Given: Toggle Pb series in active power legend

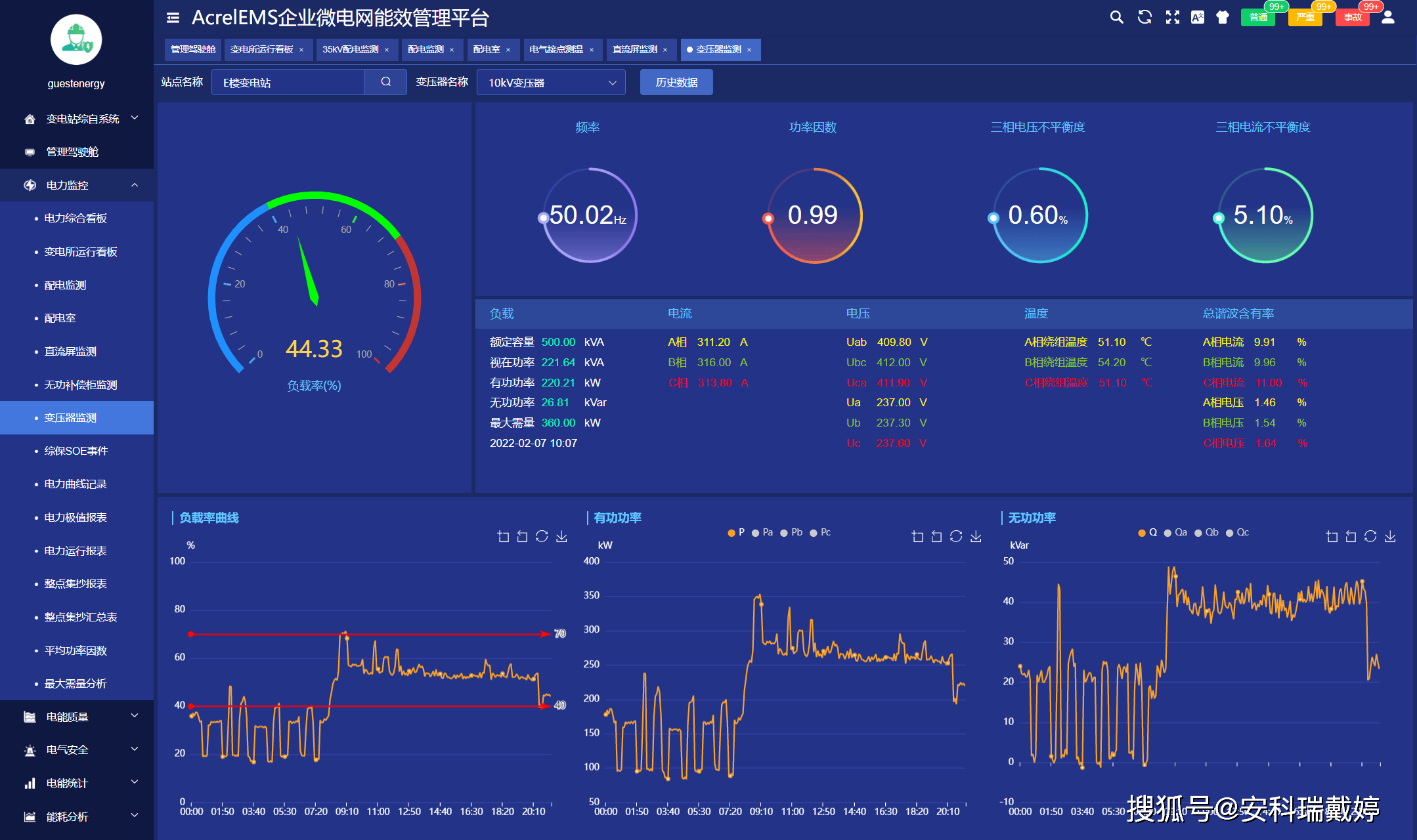Looking at the screenshot, I should (x=791, y=532).
